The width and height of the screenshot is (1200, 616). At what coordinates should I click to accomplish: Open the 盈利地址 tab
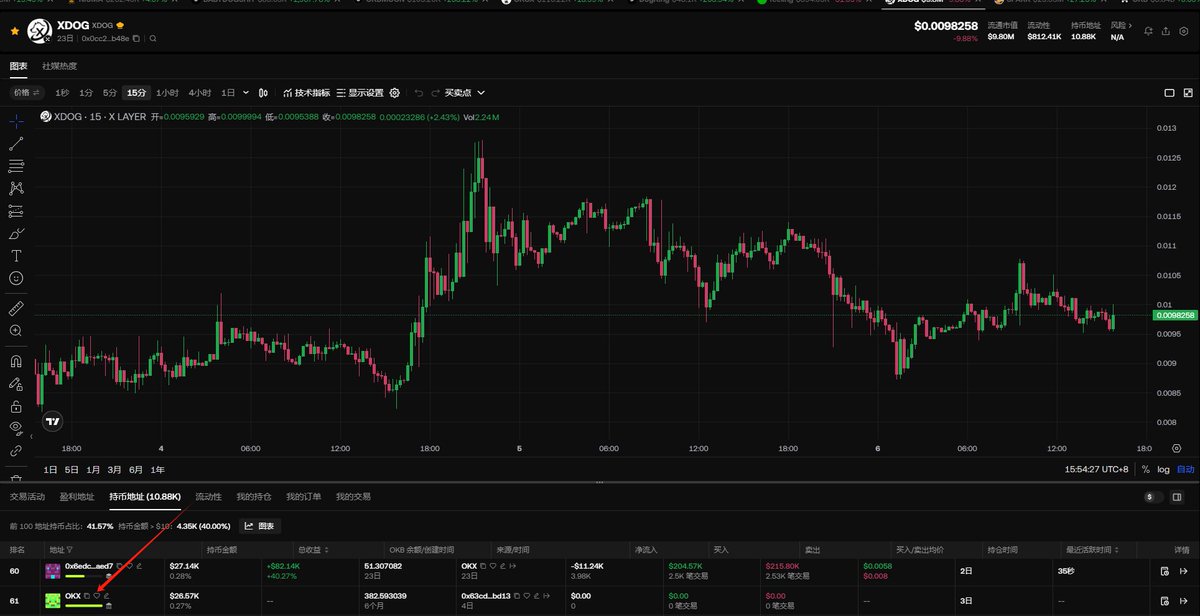[77, 496]
